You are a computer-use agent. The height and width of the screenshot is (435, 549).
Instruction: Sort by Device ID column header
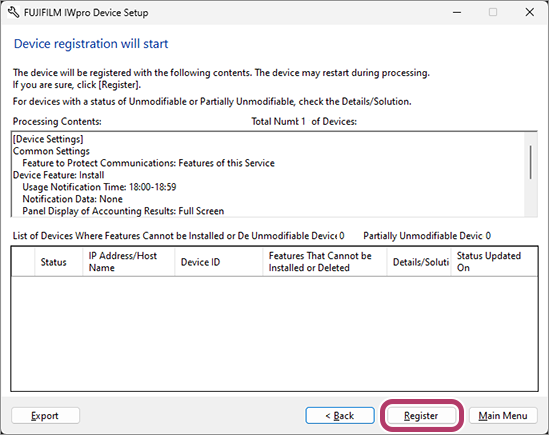click(x=218, y=262)
